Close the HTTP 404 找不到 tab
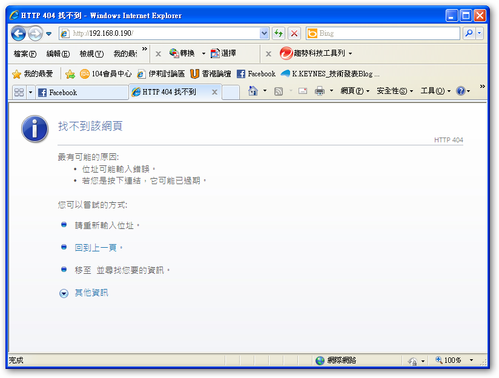Image resolution: width=499 pixels, height=378 pixels. (214, 92)
